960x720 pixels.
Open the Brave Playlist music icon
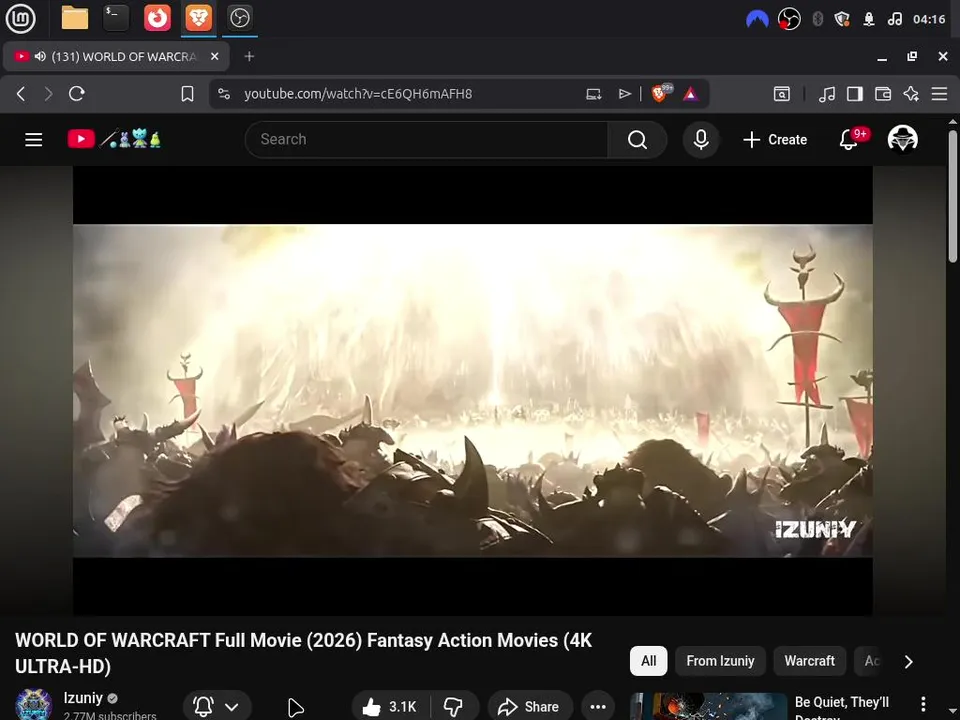[827, 94]
